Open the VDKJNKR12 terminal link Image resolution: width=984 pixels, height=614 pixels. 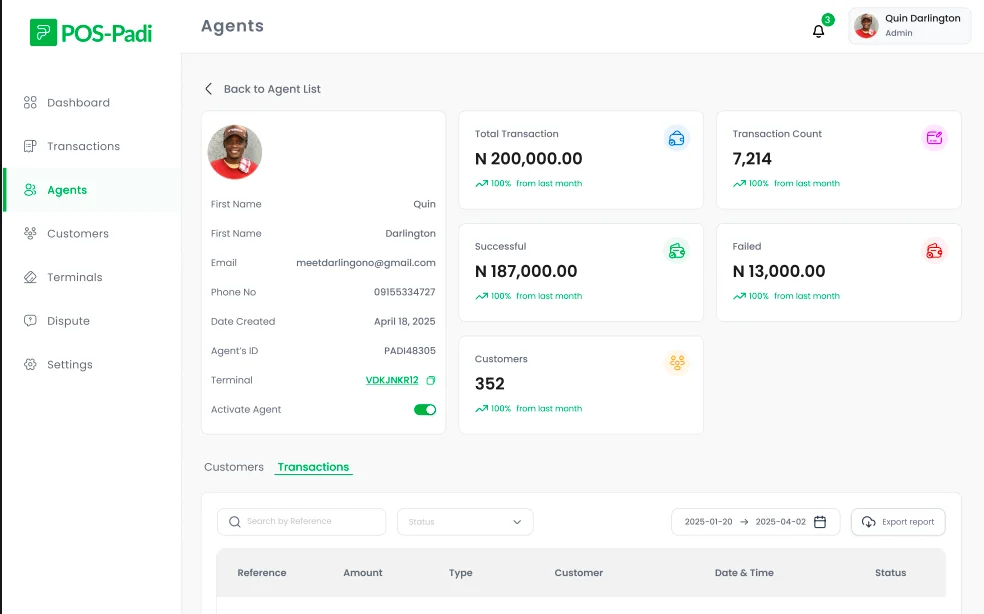(392, 381)
